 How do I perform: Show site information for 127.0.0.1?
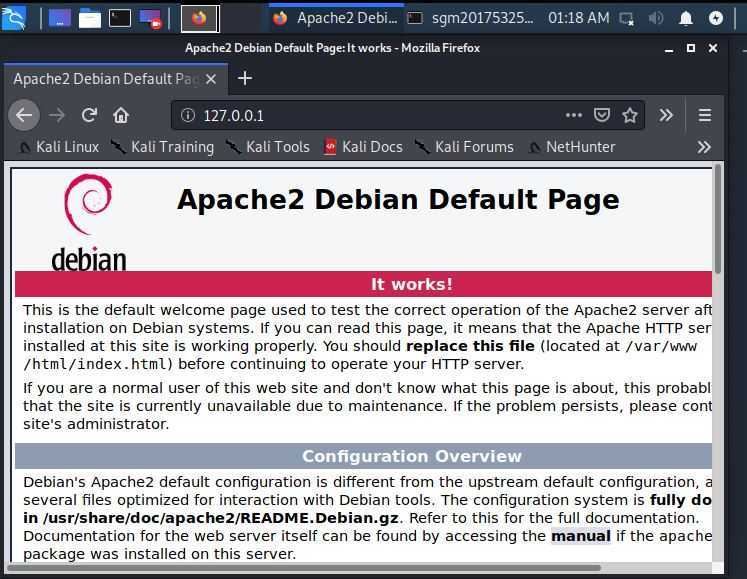[188, 115]
